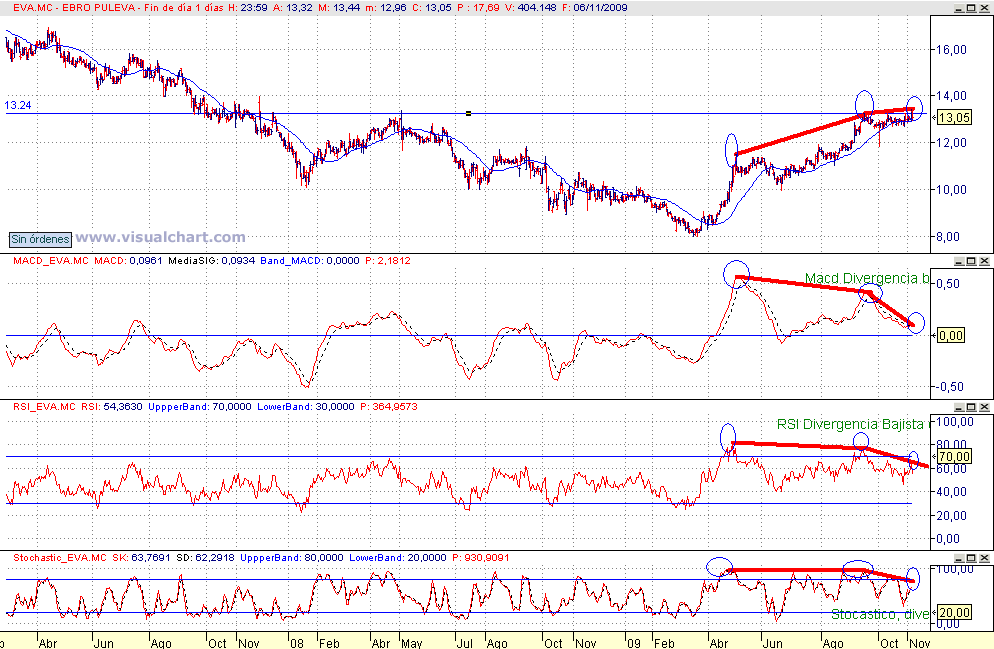Close the MACD indicator panel
994x649 pixels.
click(x=984, y=261)
